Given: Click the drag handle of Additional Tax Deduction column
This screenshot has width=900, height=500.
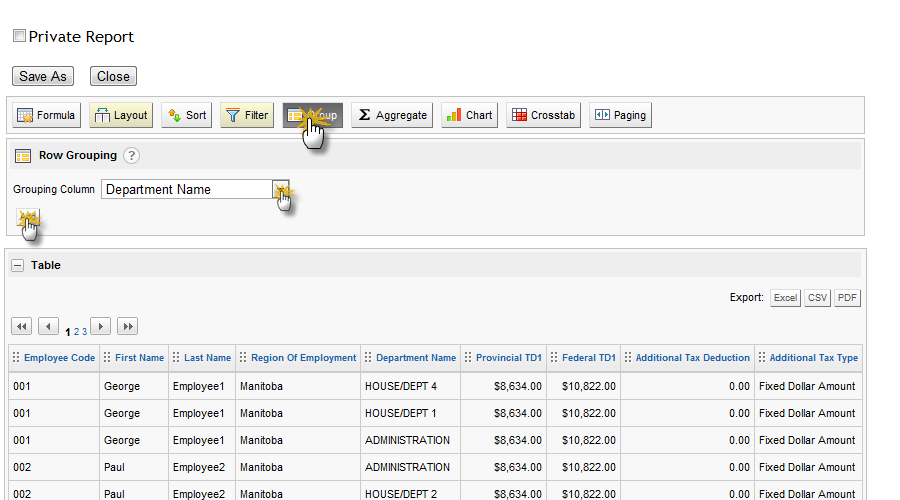Looking at the screenshot, I should (627, 357).
